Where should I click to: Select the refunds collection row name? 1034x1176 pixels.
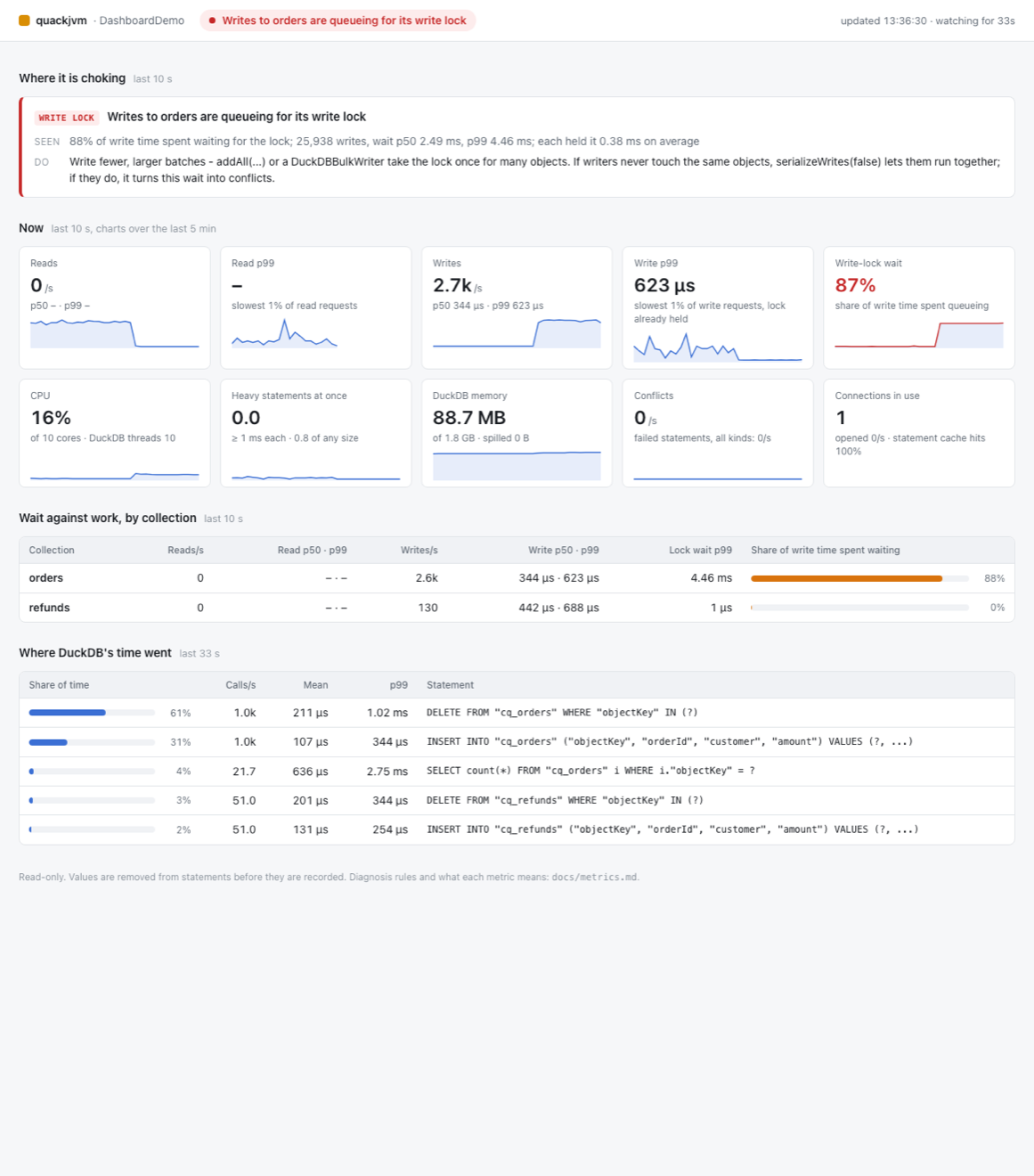[x=49, y=608]
